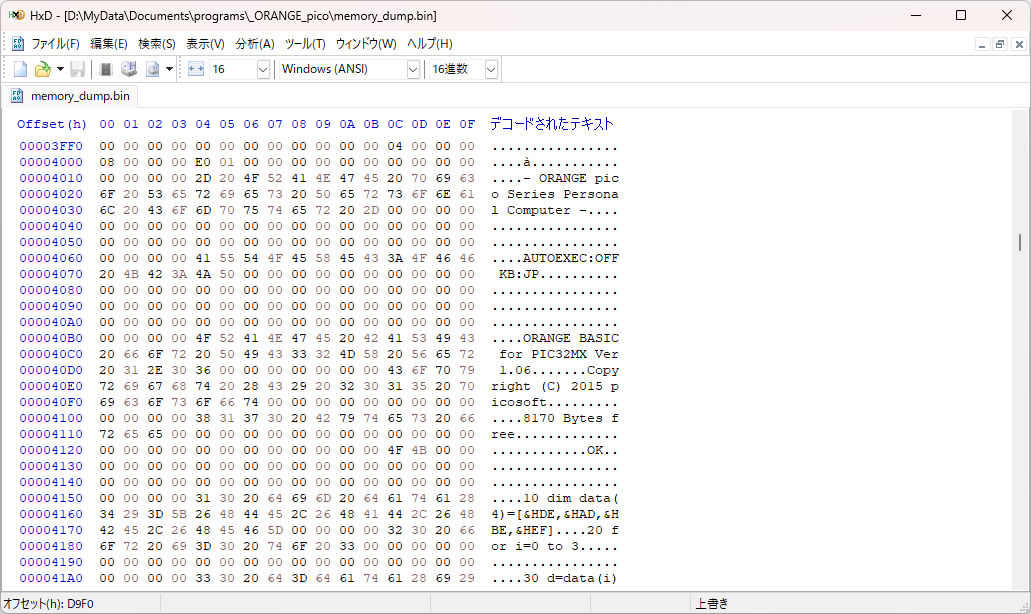Expand the recent files arrow beside Open
Screen dimensions: 1031x614
pos(60,69)
